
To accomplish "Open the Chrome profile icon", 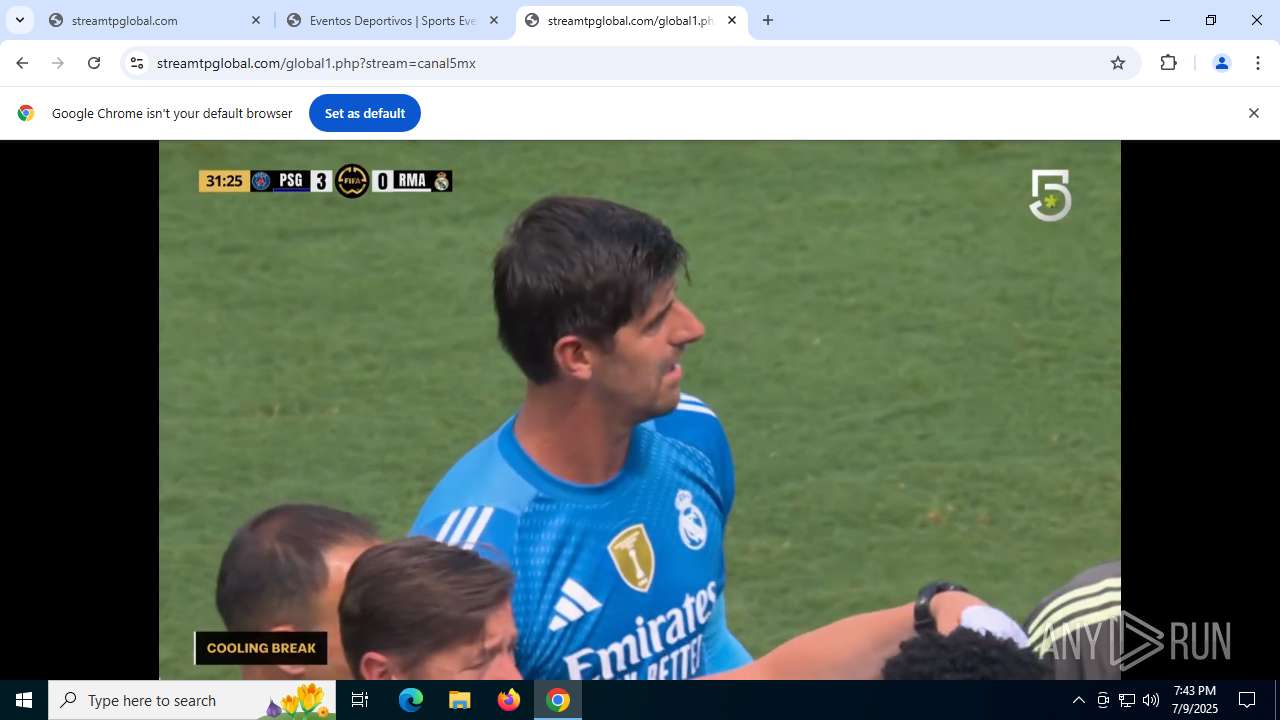I will point(1221,63).
